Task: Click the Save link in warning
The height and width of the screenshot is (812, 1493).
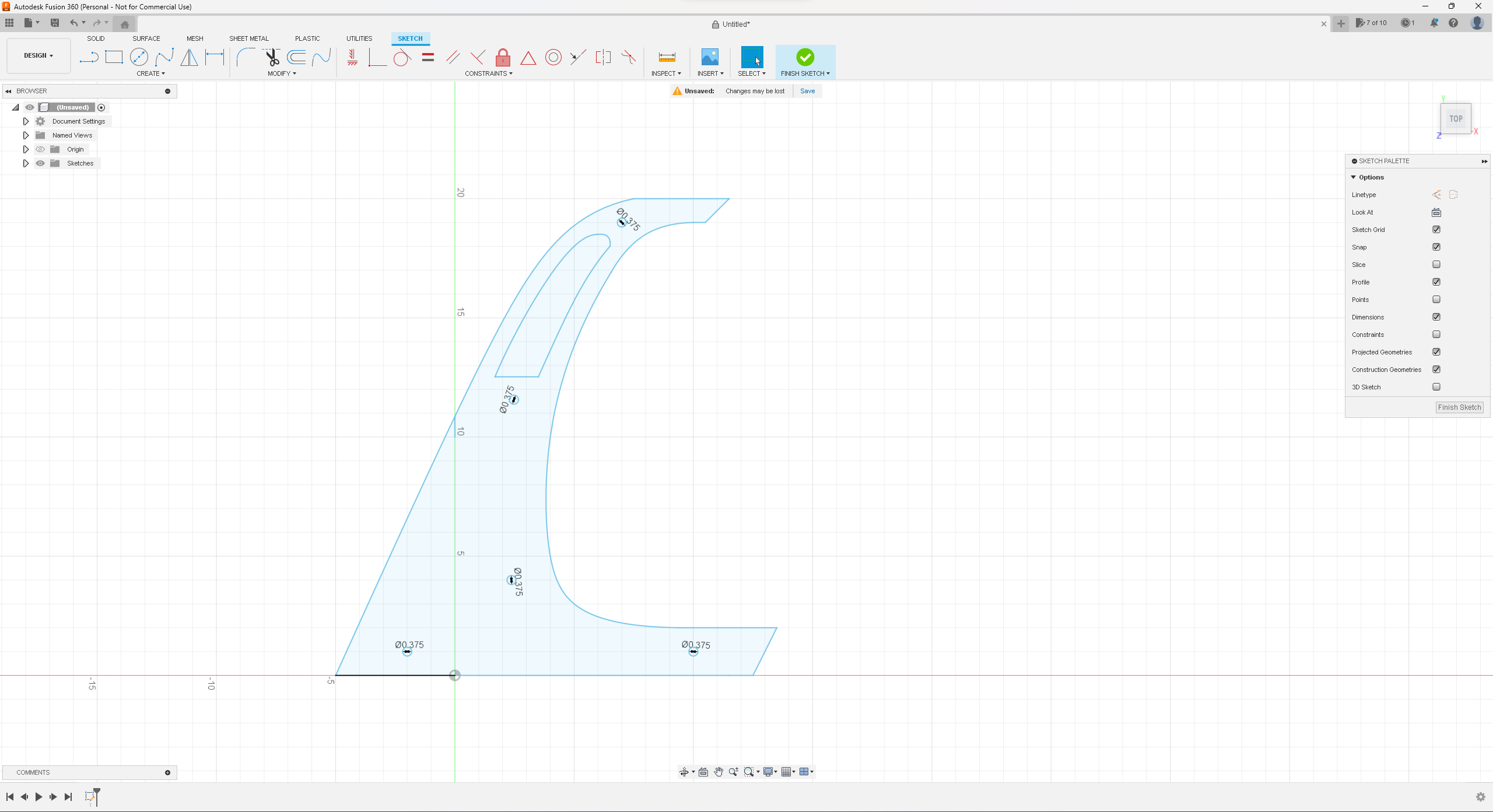Action: tap(807, 91)
